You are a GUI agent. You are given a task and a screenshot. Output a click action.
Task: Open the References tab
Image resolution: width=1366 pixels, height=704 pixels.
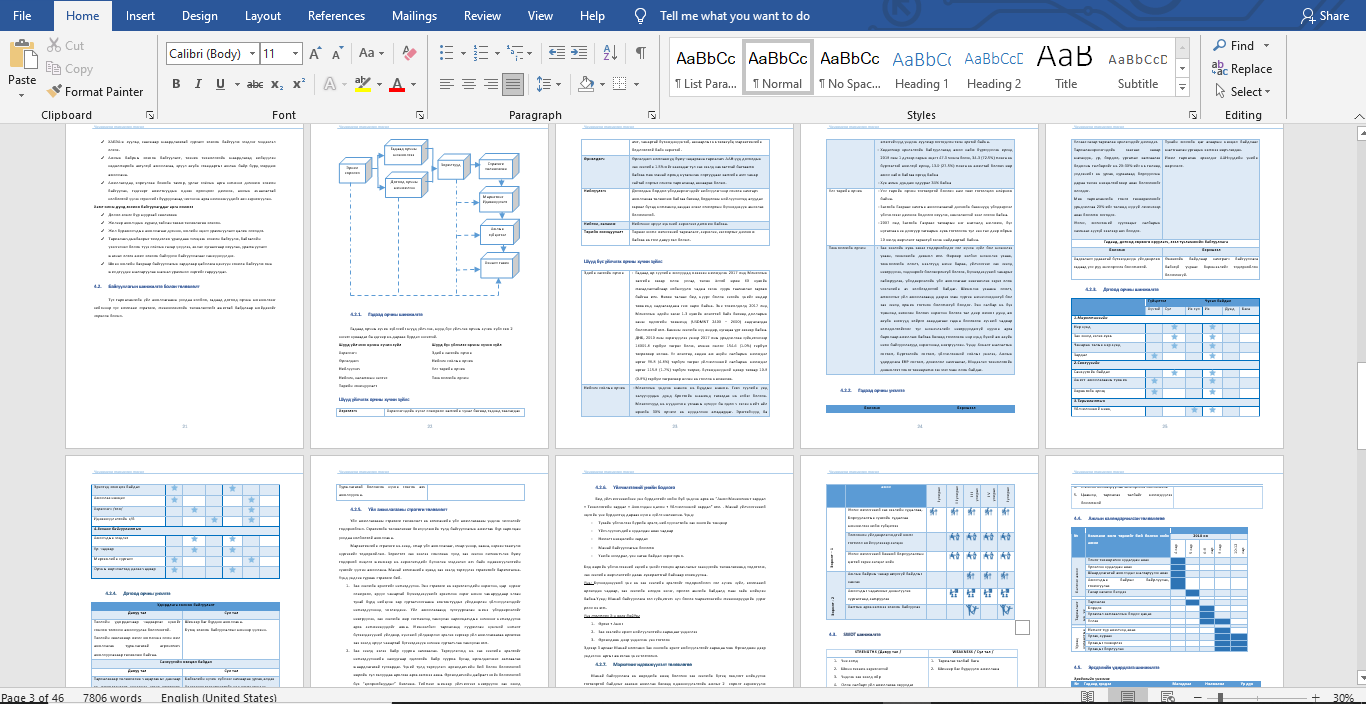click(336, 16)
